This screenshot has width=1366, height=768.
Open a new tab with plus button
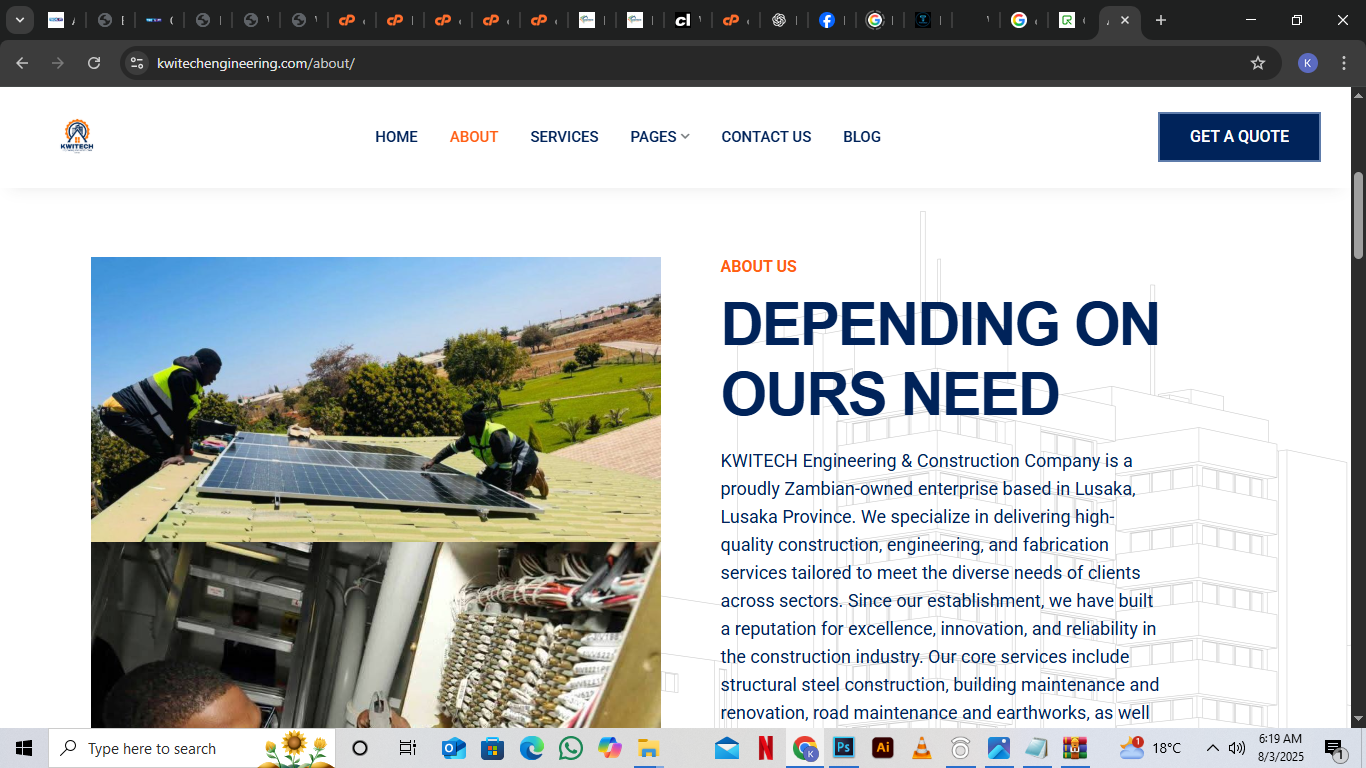[x=1160, y=20]
